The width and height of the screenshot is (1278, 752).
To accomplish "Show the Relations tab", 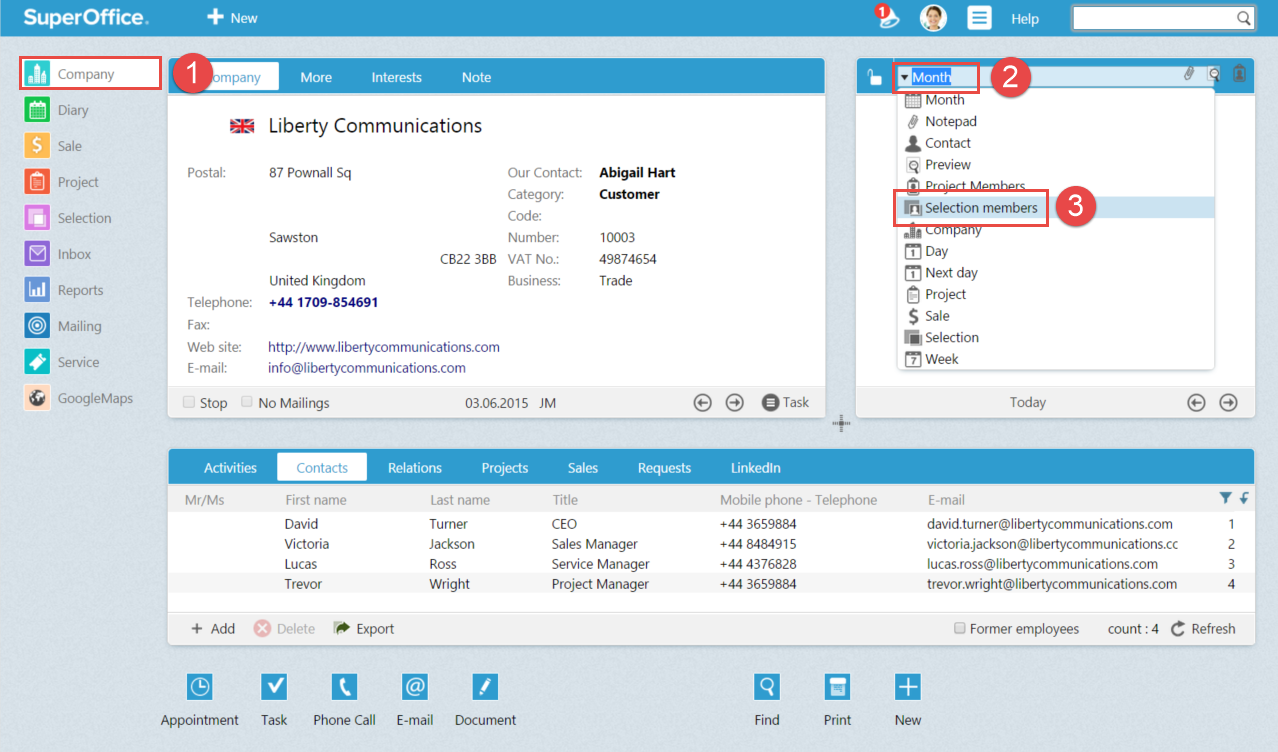I will (415, 467).
